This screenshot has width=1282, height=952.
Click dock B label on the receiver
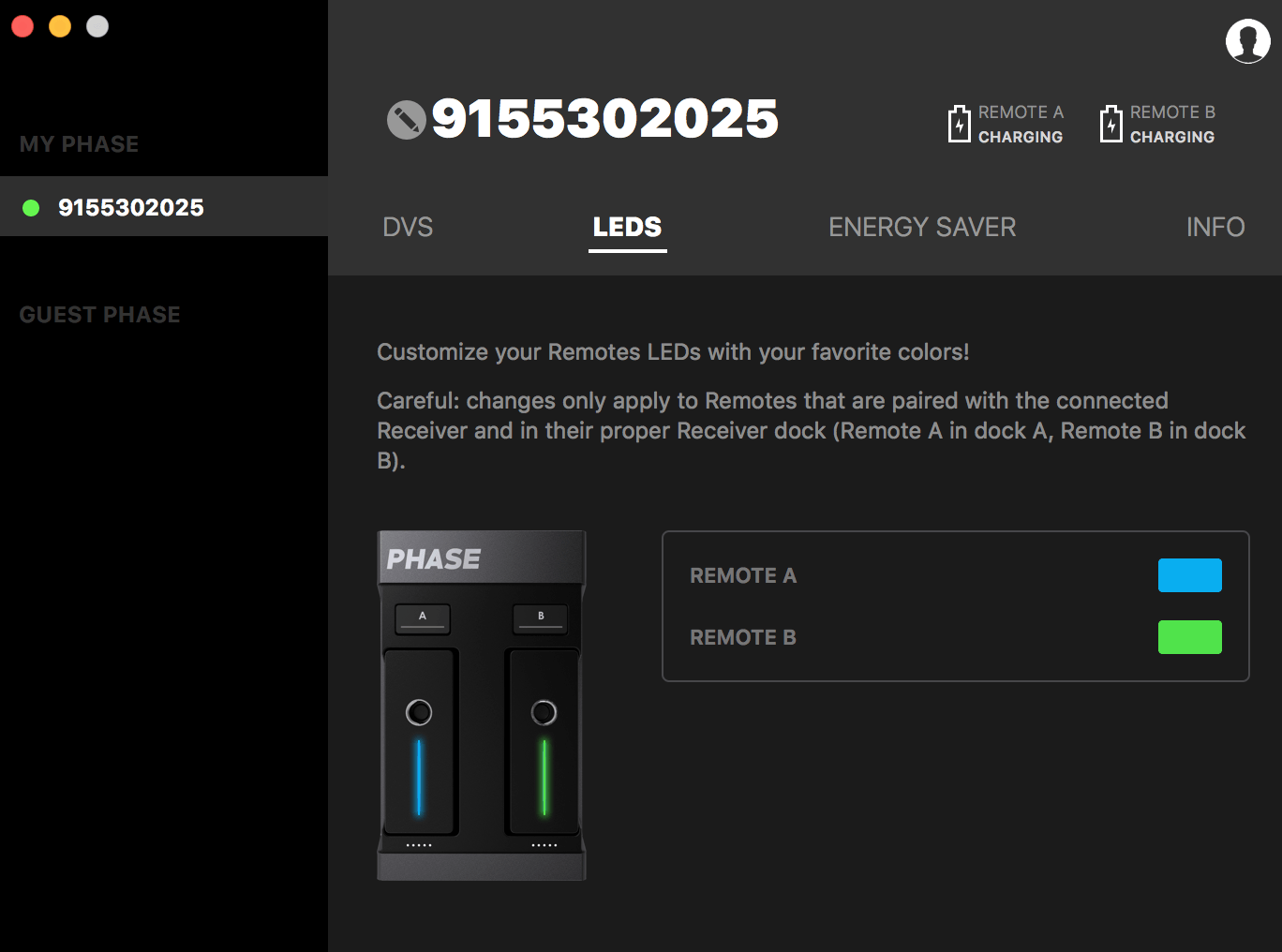pos(541,617)
